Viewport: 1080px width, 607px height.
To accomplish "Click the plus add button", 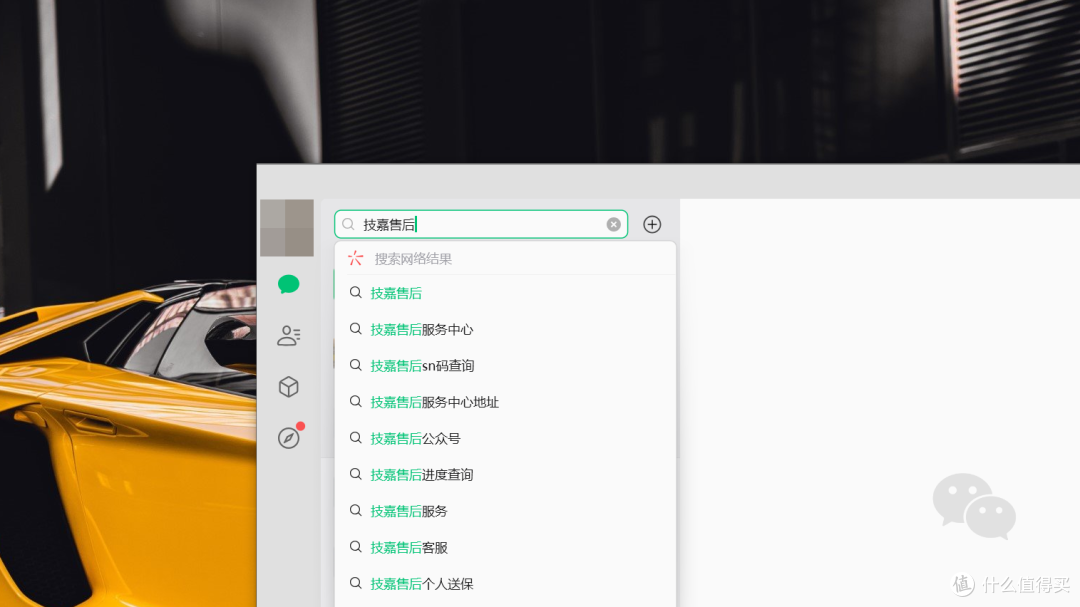I will click(652, 225).
